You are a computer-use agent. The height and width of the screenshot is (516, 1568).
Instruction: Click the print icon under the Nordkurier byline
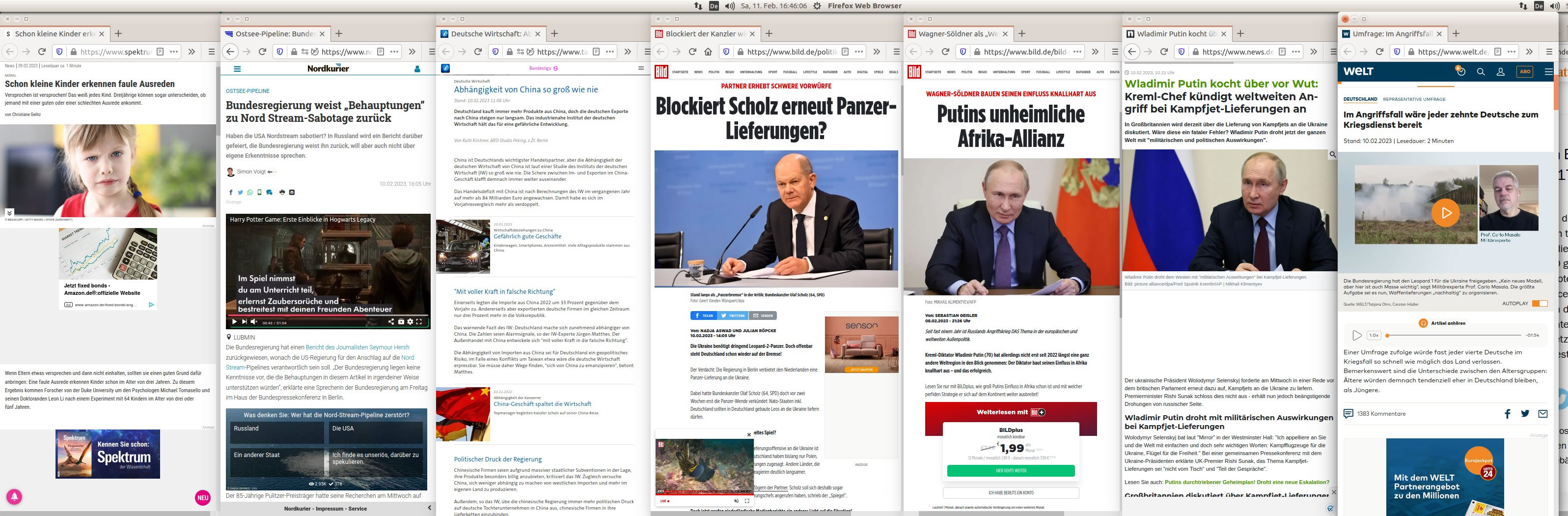point(282,193)
